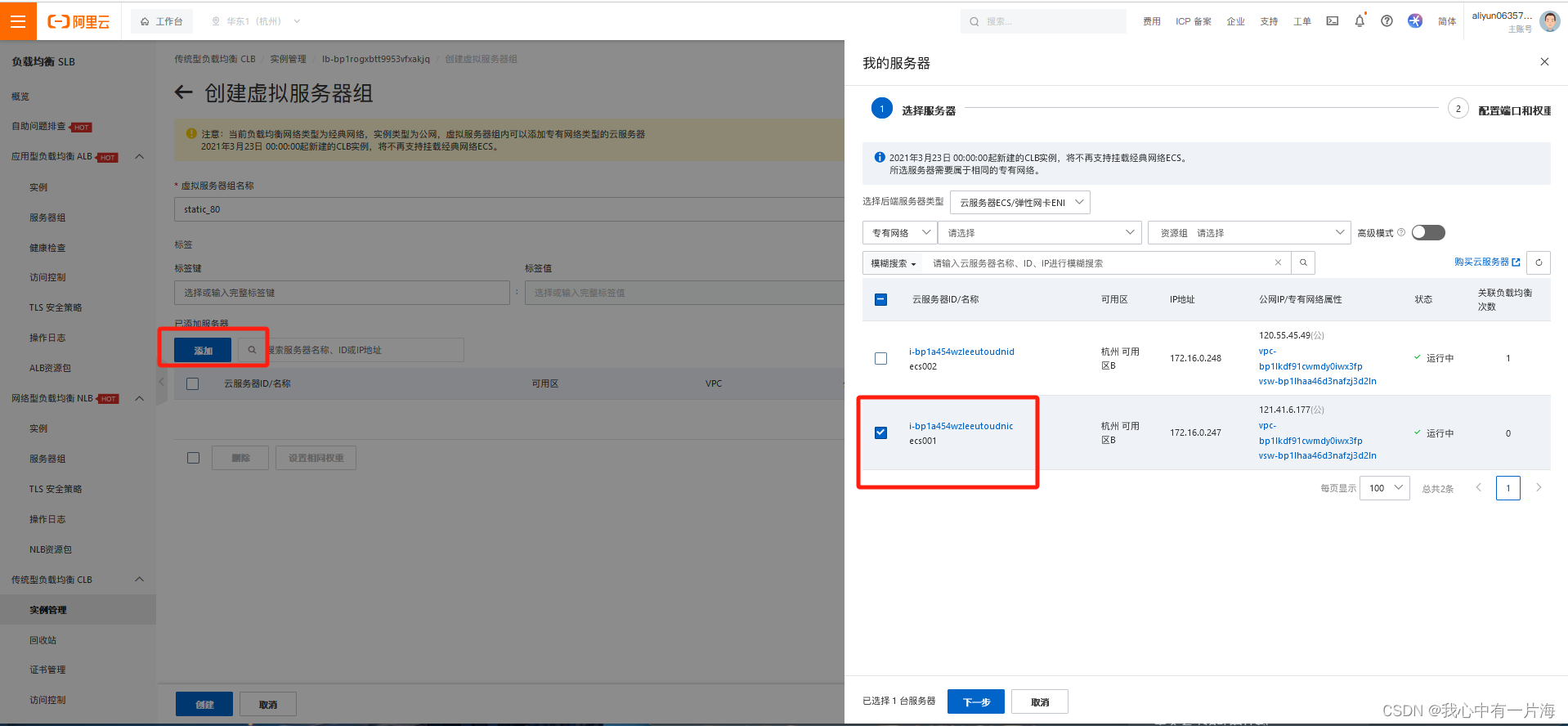The width and height of the screenshot is (1568, 726).
Task: Open the Billing top menu item
Action: (x=1152, y=22)
